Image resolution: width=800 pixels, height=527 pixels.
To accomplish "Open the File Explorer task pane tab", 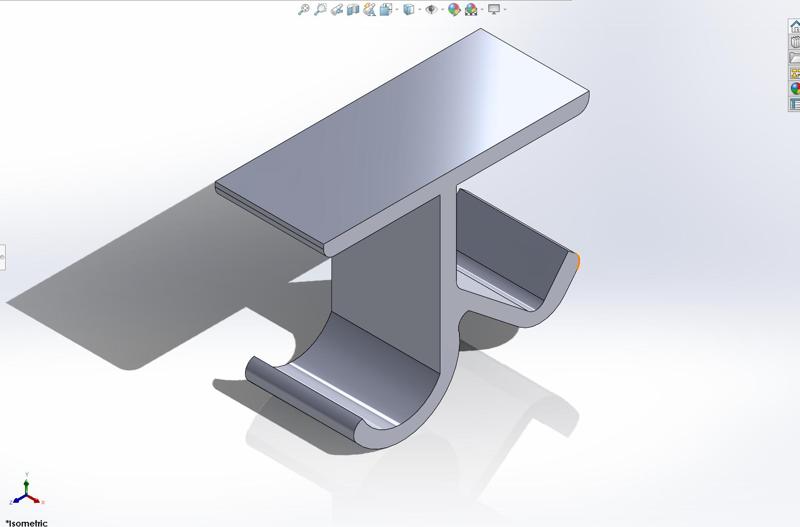I will pyautogui.click(x=794, y=57).
